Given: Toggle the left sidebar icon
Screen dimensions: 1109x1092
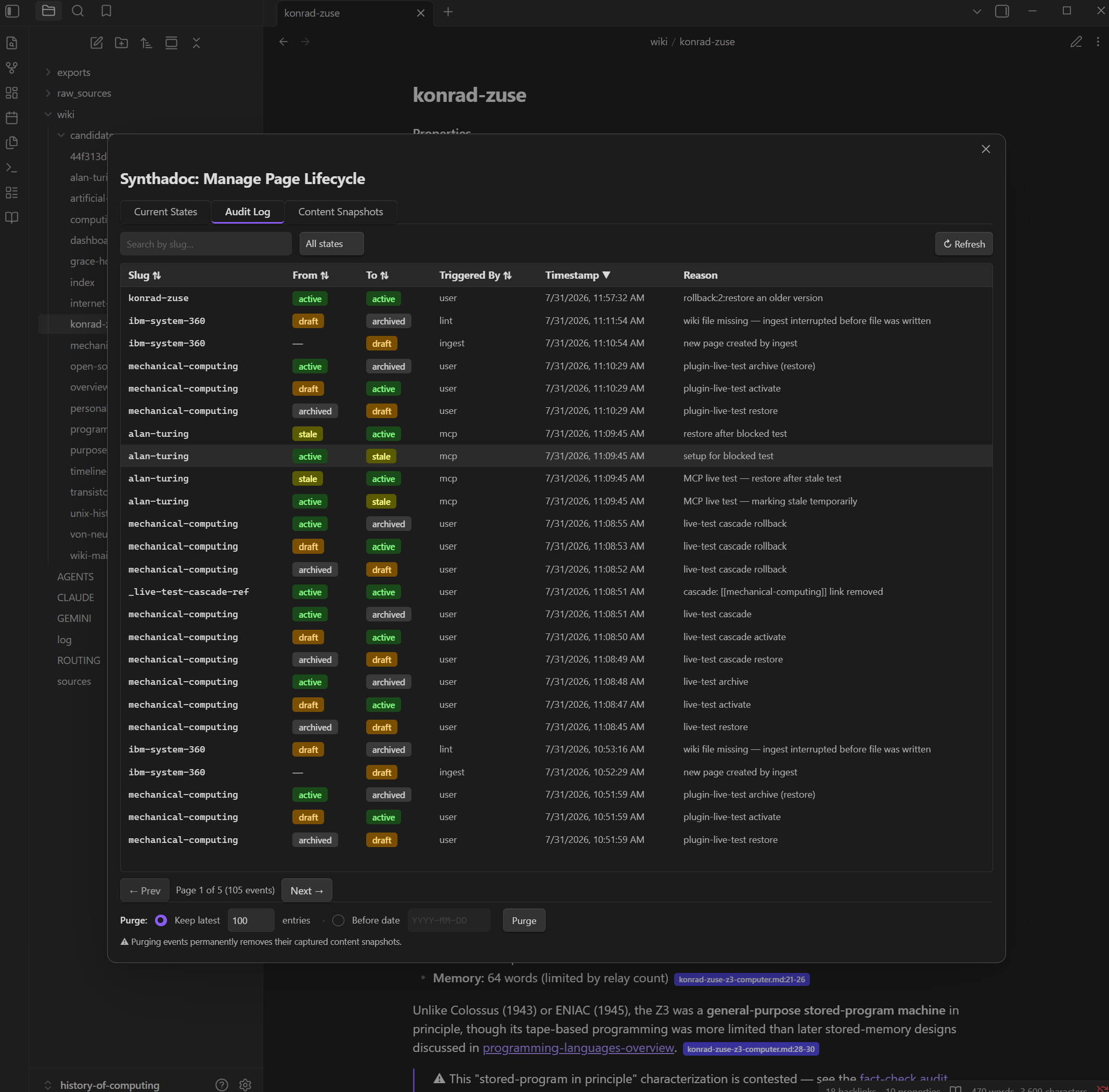Looking at the screenshot, I should click(x=12, y=11).
